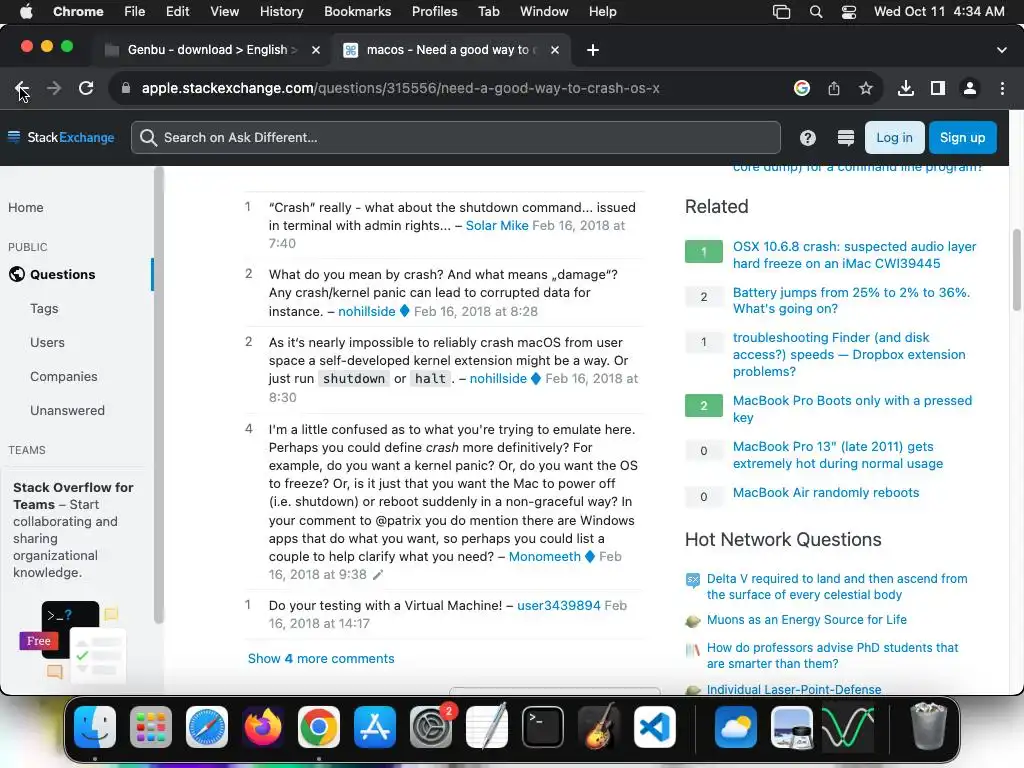
Task: Open Chrome three-dot menu
Action: coord(1002,88)
